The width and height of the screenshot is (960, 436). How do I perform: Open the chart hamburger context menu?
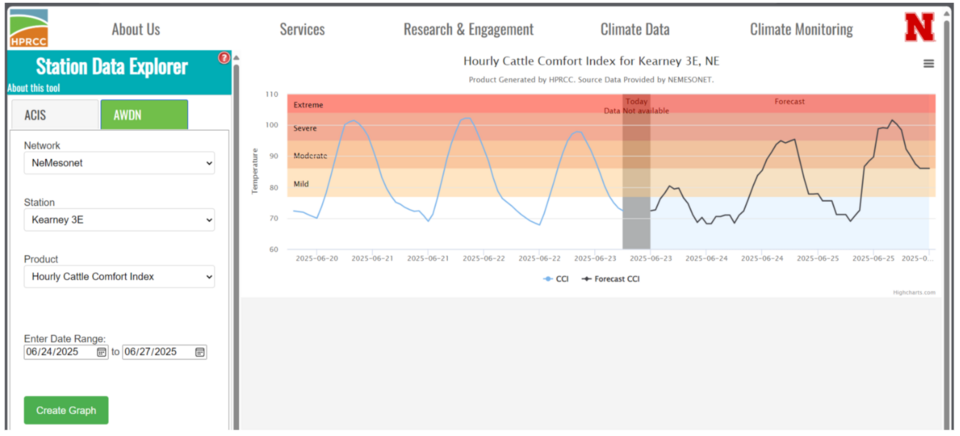[928, 63]
